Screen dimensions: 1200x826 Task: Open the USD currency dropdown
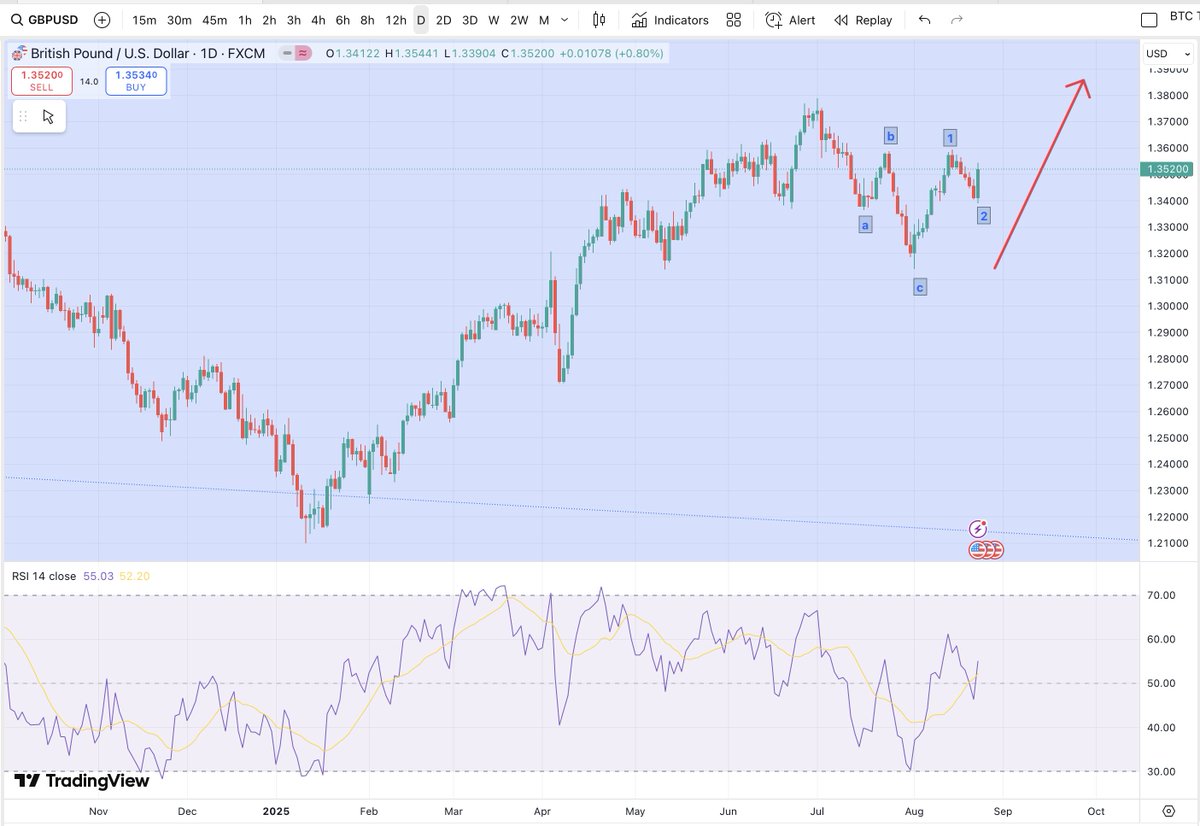coord(1168,53)
